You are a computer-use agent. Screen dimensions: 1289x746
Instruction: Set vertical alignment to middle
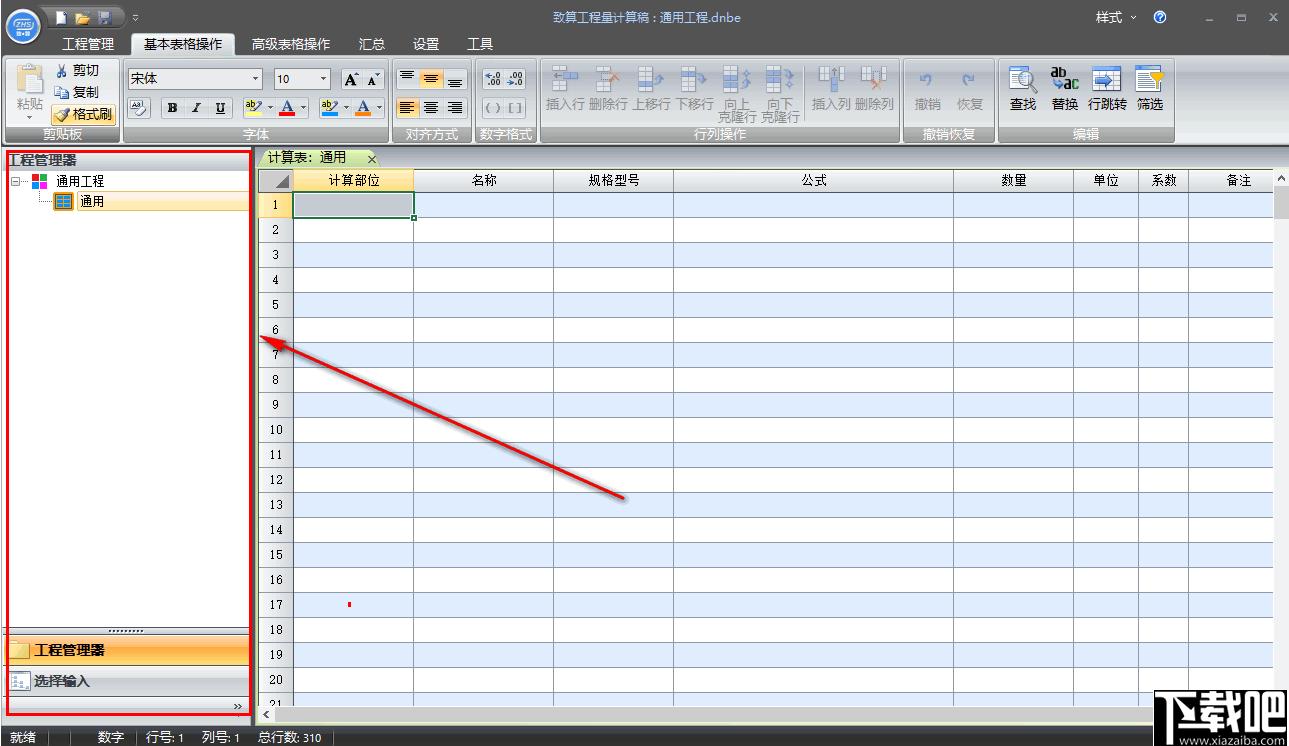coord(431,79)
